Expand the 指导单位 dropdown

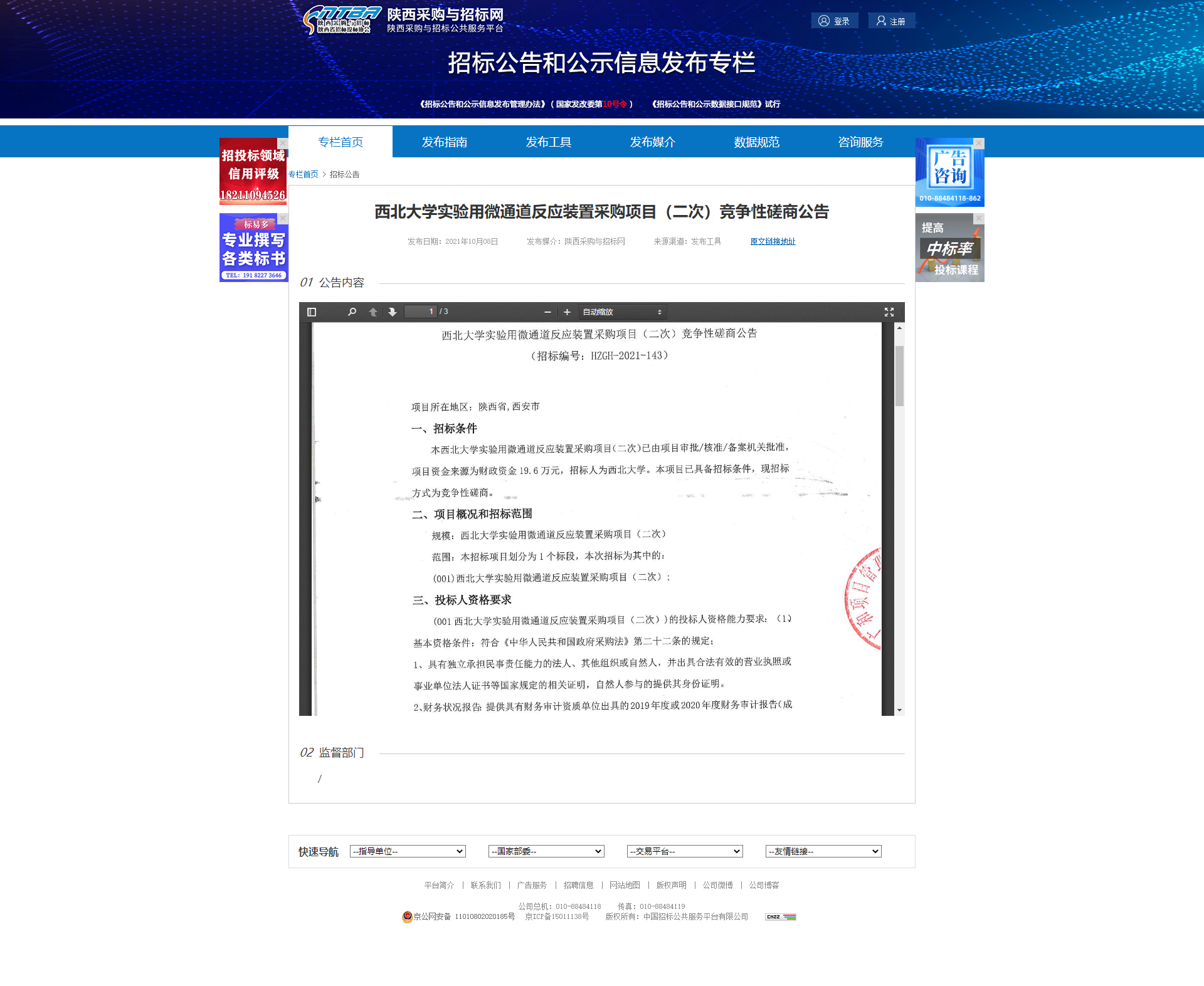point(408,851)
